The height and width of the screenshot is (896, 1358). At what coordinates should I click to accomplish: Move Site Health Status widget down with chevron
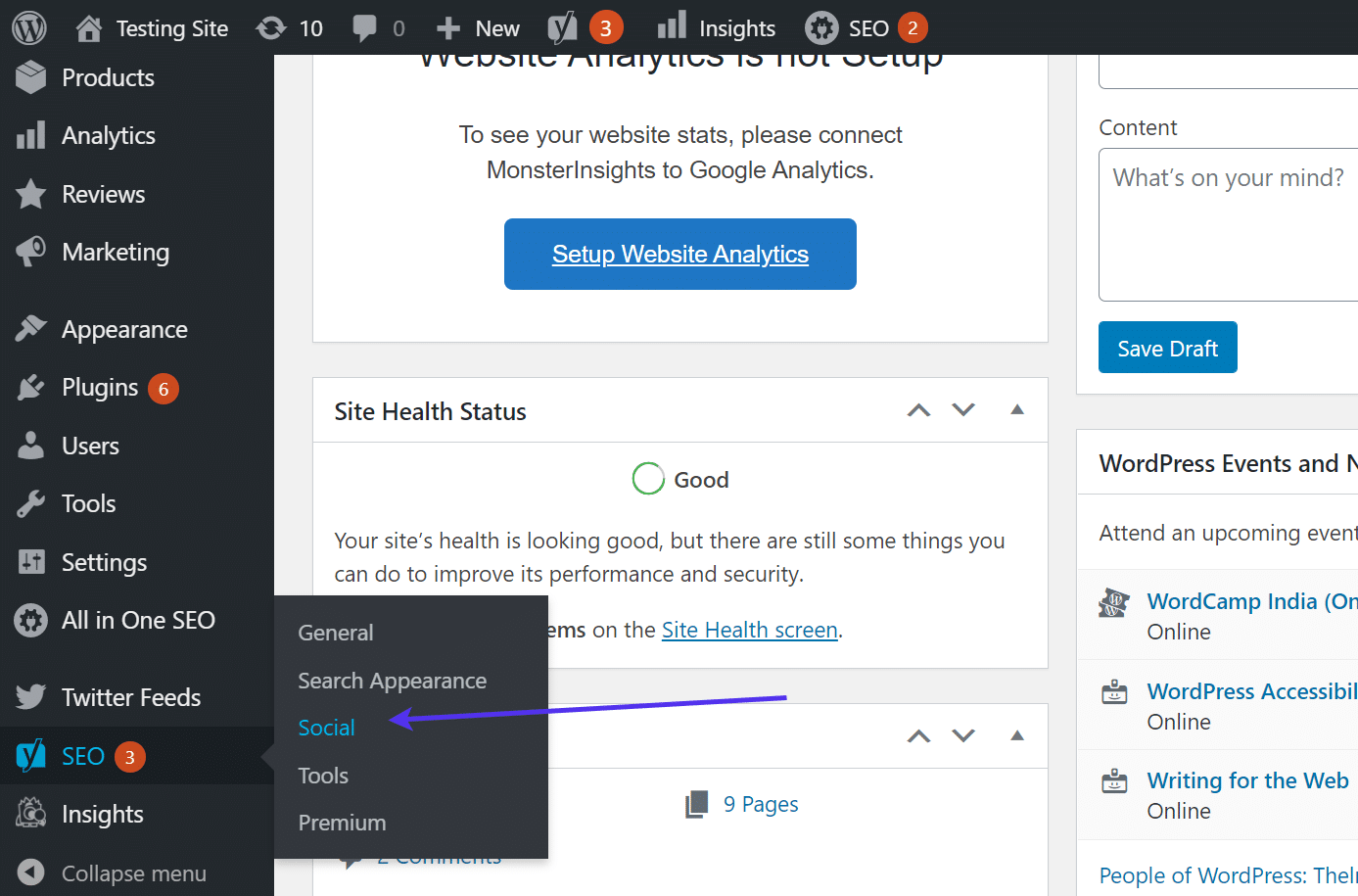(963, 409)
